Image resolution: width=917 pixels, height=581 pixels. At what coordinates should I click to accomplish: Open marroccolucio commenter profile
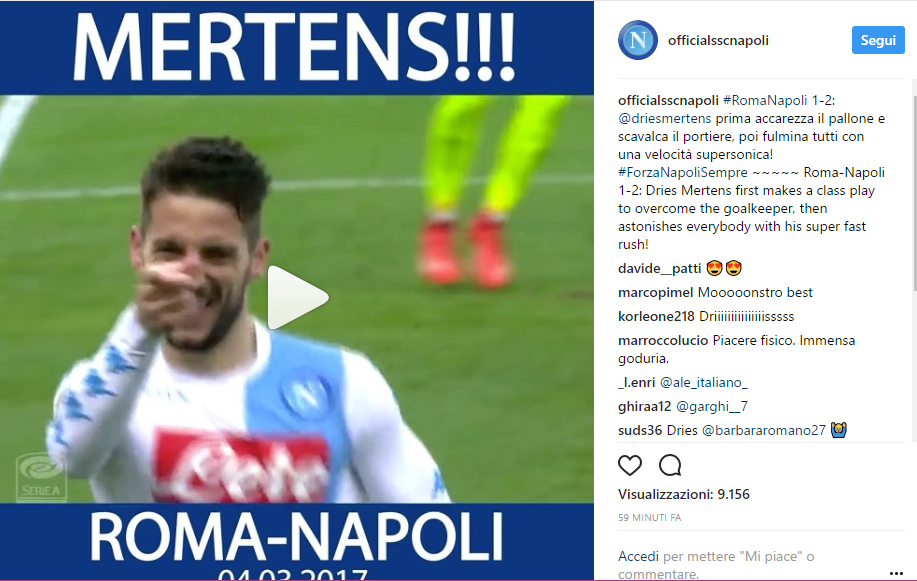click(x=663, y=341)
